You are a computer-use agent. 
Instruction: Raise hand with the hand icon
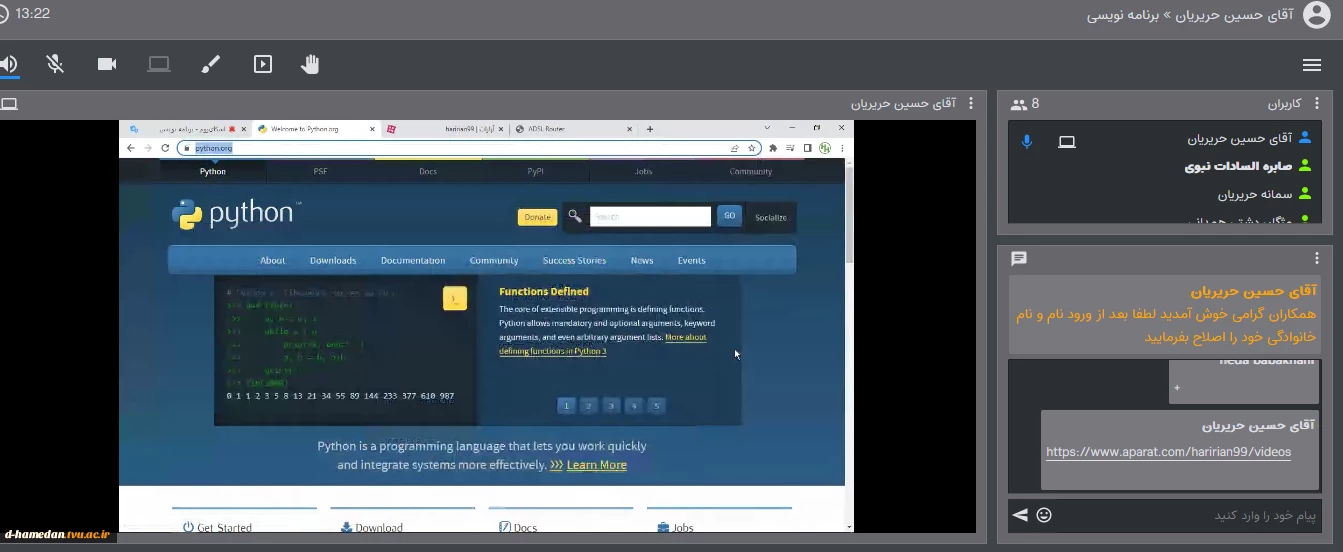tap(311, 65)
